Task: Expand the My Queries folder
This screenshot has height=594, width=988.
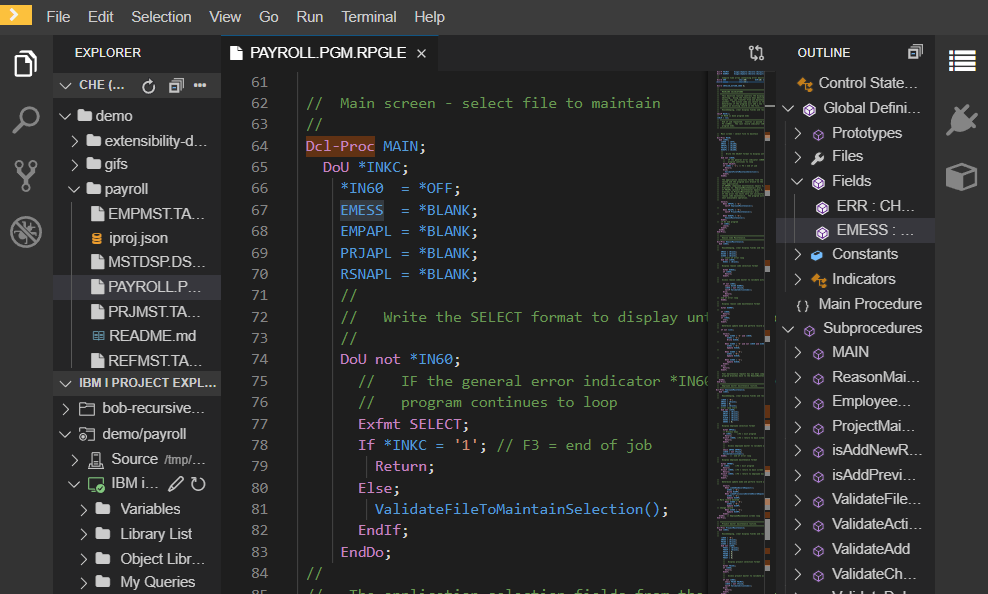Action: [x=83, y=583]
